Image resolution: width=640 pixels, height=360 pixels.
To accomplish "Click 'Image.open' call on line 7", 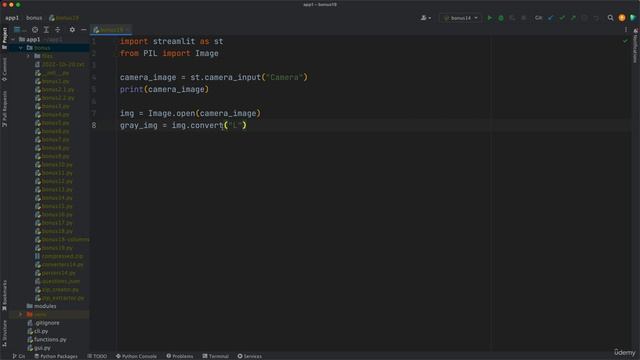I will [x=171, y=113].
